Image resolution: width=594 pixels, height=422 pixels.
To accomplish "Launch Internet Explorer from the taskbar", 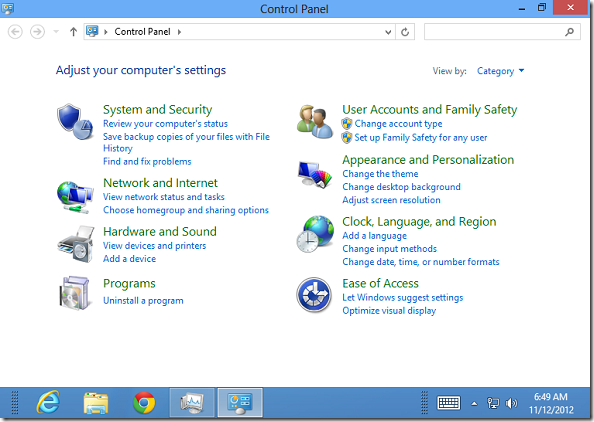I will tap(48, 402).
